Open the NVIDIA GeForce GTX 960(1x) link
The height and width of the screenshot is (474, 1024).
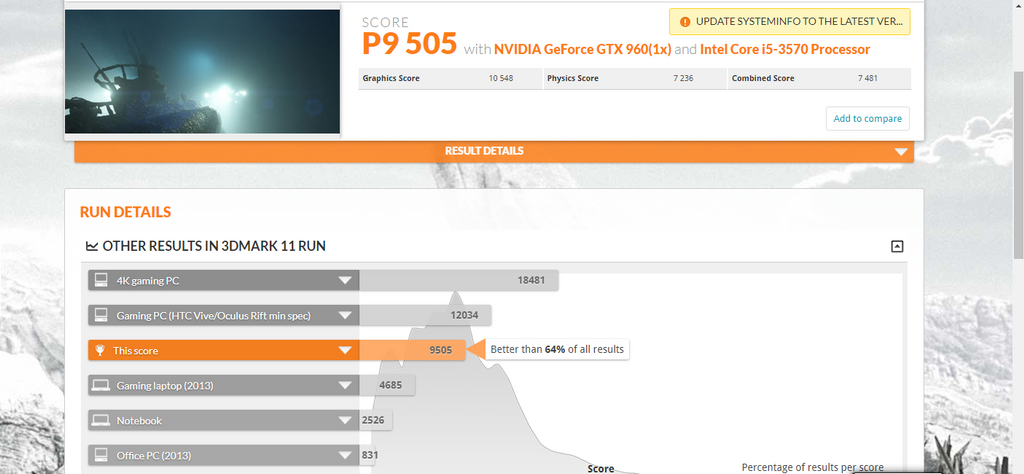(x=583, y=50)
